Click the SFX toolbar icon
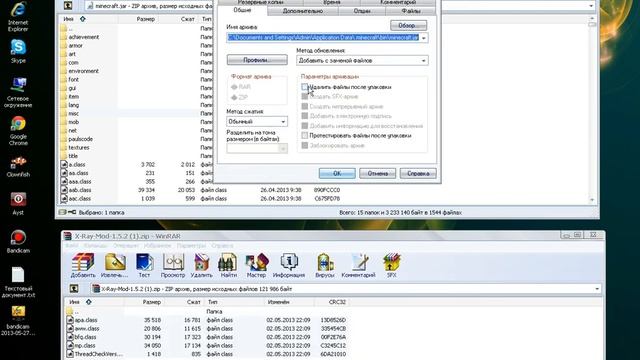The height and width of the screenshot is (360, 640). pyautogui.click(x=391, y=265)
